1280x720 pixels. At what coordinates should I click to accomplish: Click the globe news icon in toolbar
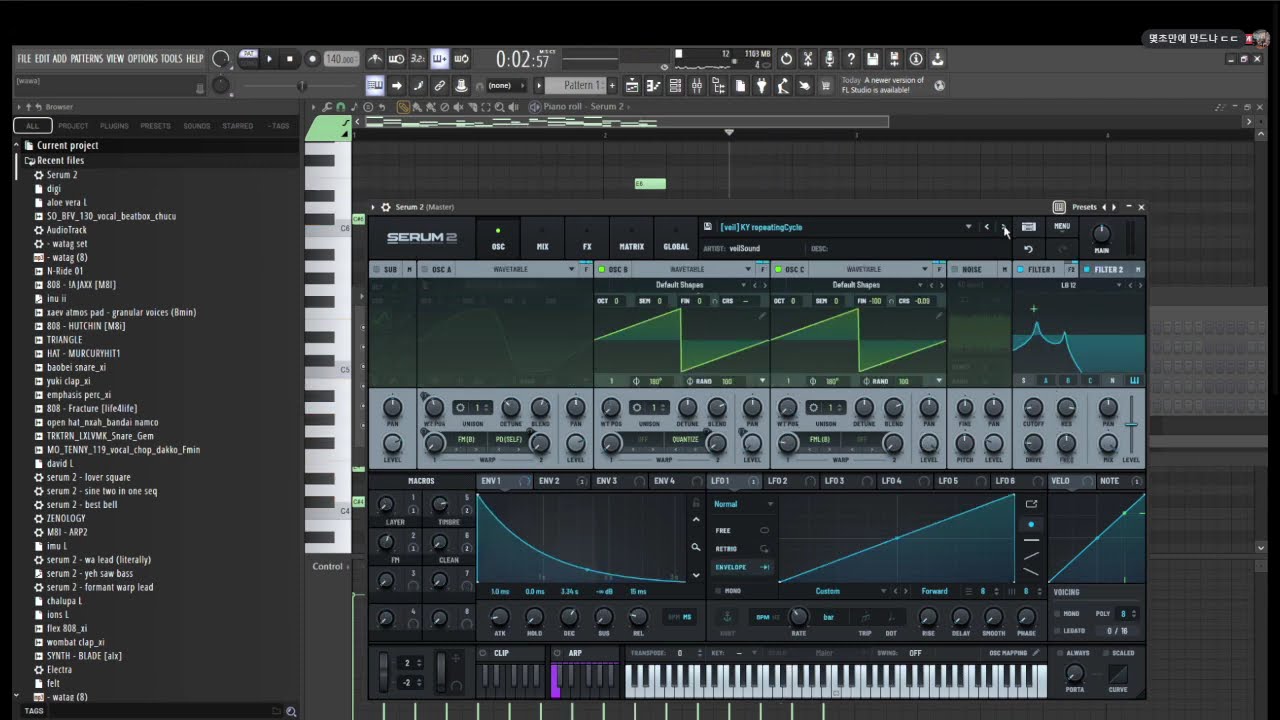point(940,86)
